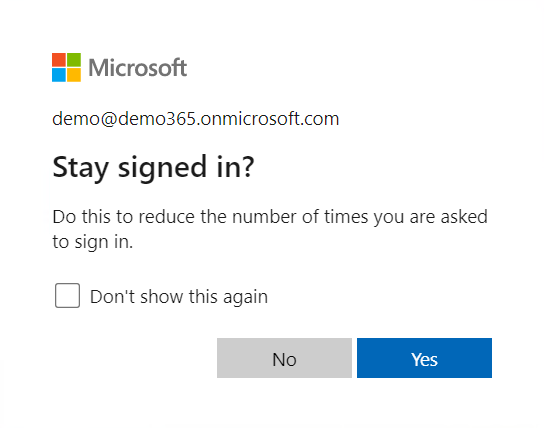Click the "to sign in." text line

pyautogui.click(x=93, y=242)
